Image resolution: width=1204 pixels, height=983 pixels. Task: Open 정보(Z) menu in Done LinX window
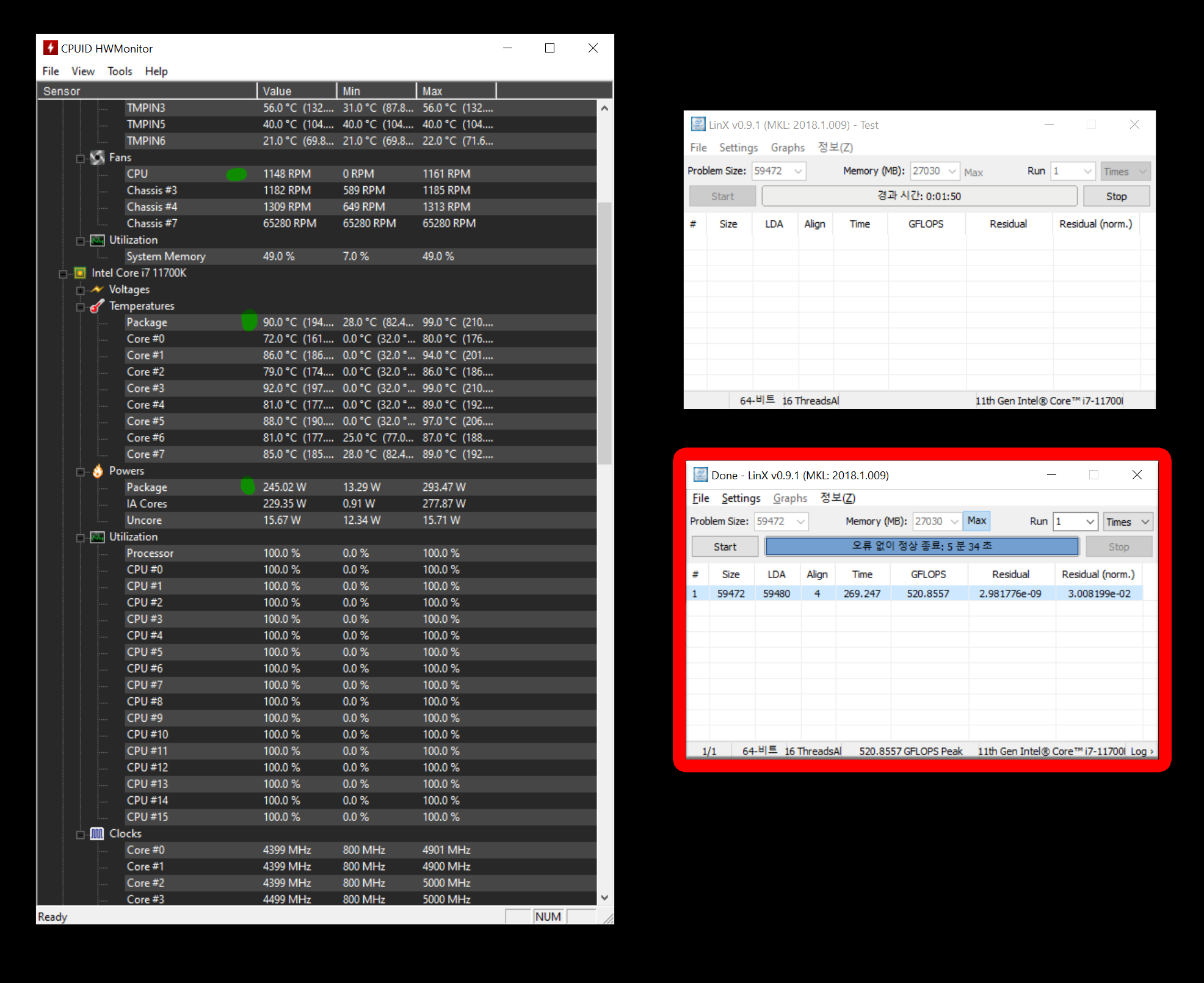pyautogui.click(x=838, y=498)
